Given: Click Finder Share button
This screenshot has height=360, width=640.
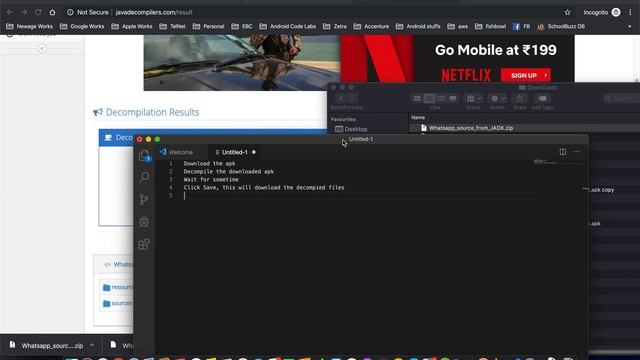Looking at the screenshot, I should coord(520,98).
